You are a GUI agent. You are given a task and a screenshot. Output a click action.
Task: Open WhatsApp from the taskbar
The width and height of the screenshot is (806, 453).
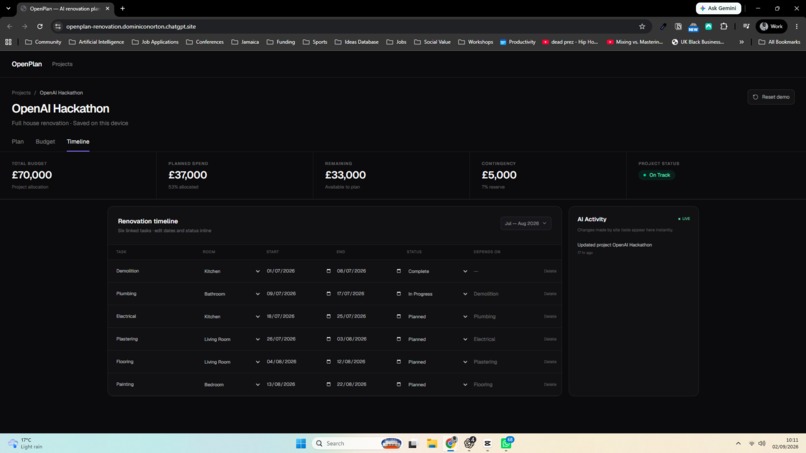[506, 443]
